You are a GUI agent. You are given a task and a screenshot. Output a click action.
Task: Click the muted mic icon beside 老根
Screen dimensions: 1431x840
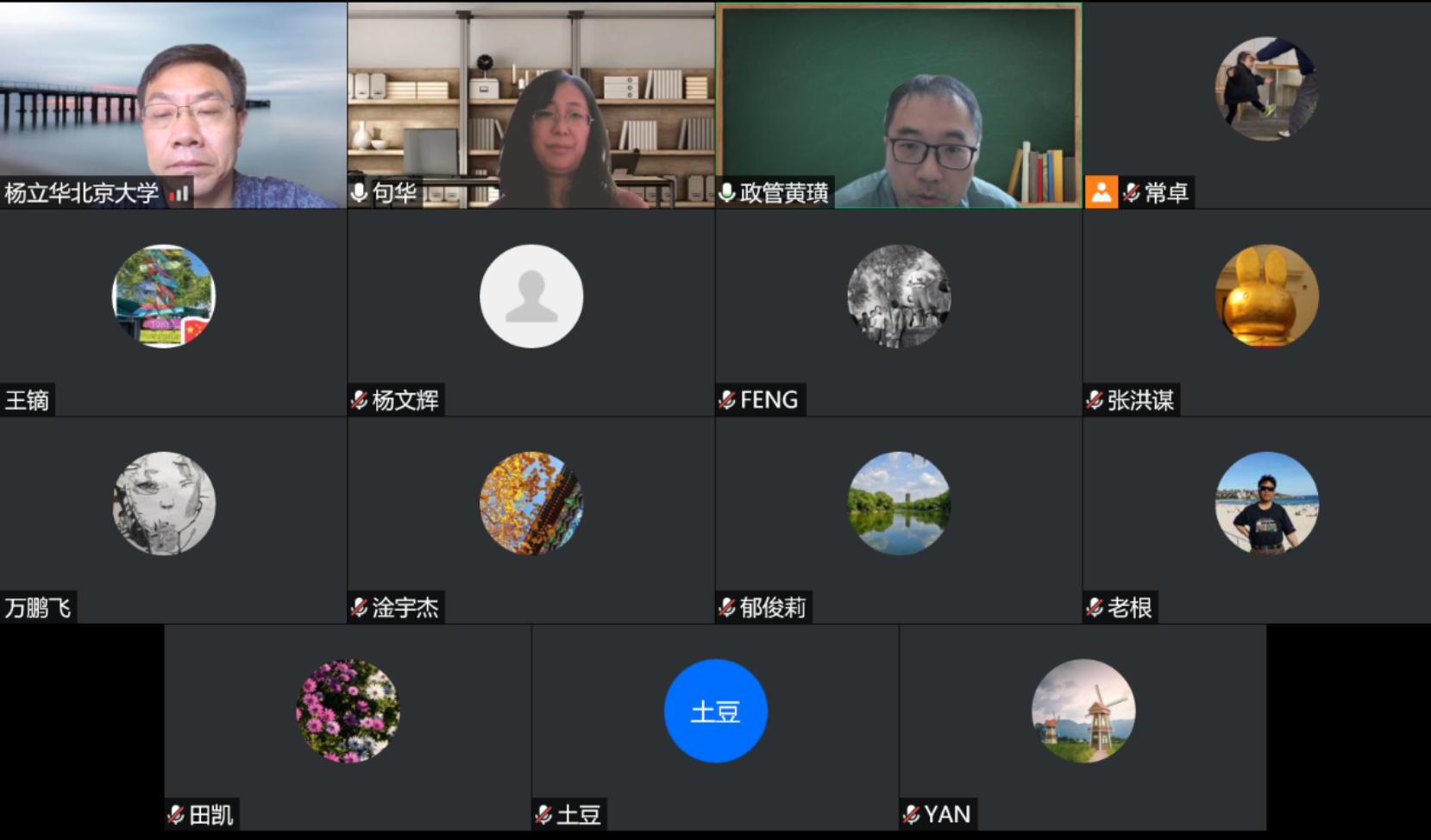pos(1095,608)
